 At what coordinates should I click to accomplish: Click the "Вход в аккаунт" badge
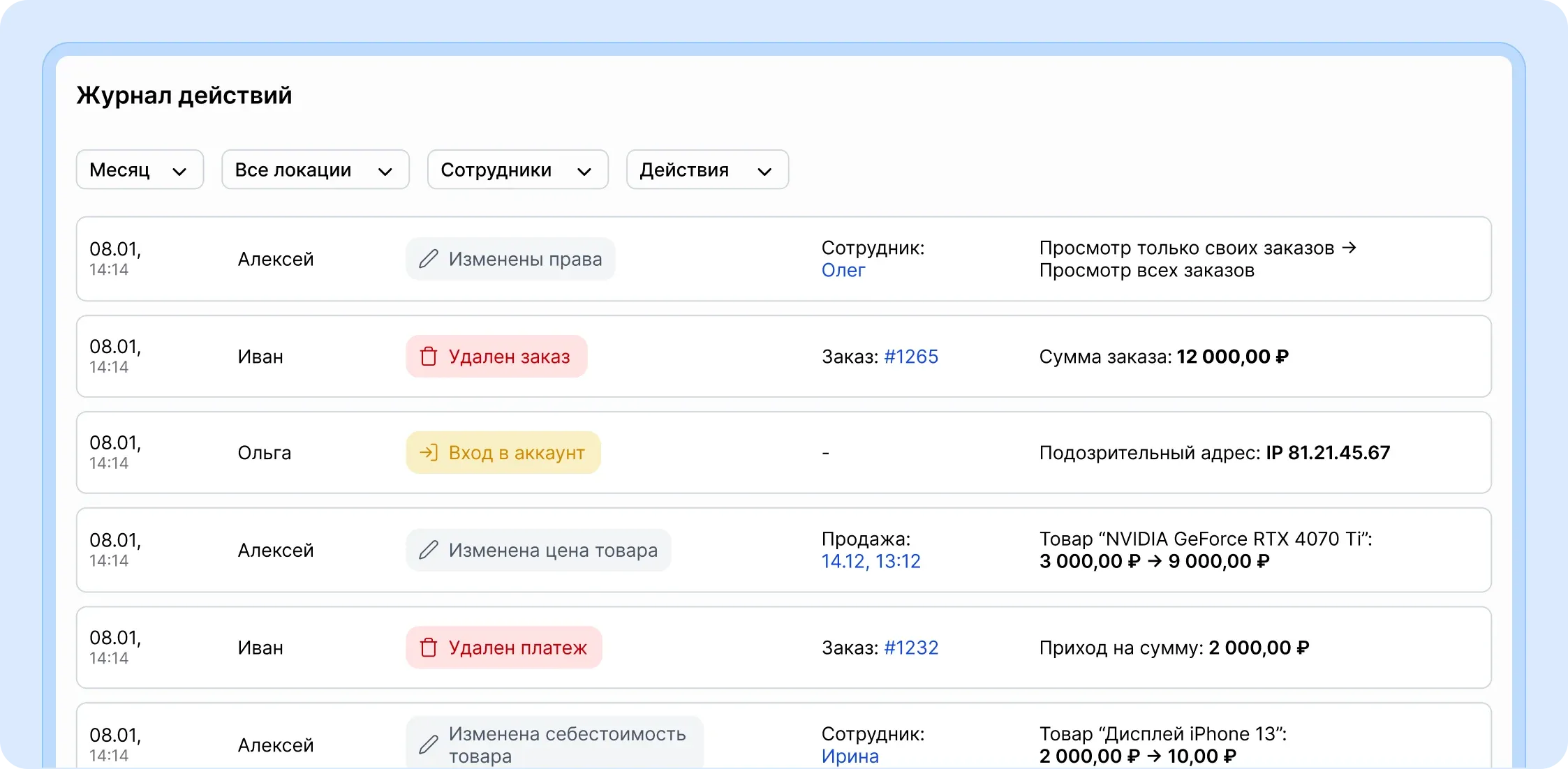point(503,452)
